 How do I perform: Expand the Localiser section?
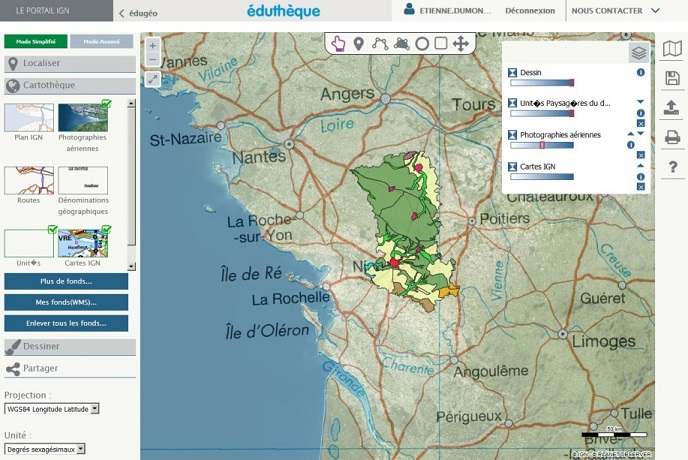point(70,64)
